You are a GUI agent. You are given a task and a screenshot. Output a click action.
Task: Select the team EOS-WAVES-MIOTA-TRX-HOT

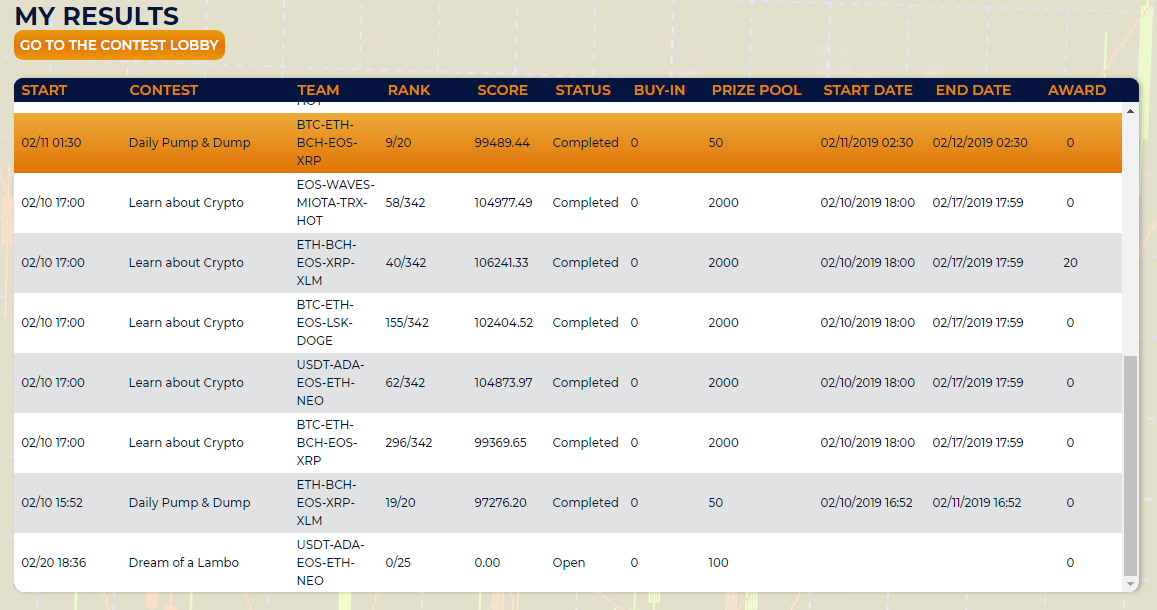click(x=335, y=203)
